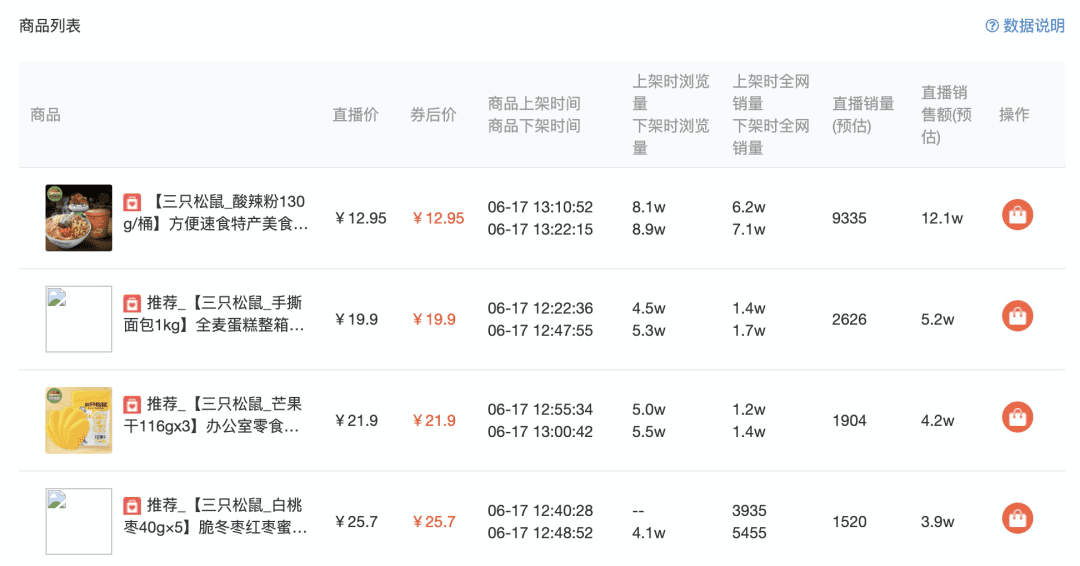Open the 三只松鼠_手撕面包1kg product title
The image size is (1080, 566).
point(227,314)
